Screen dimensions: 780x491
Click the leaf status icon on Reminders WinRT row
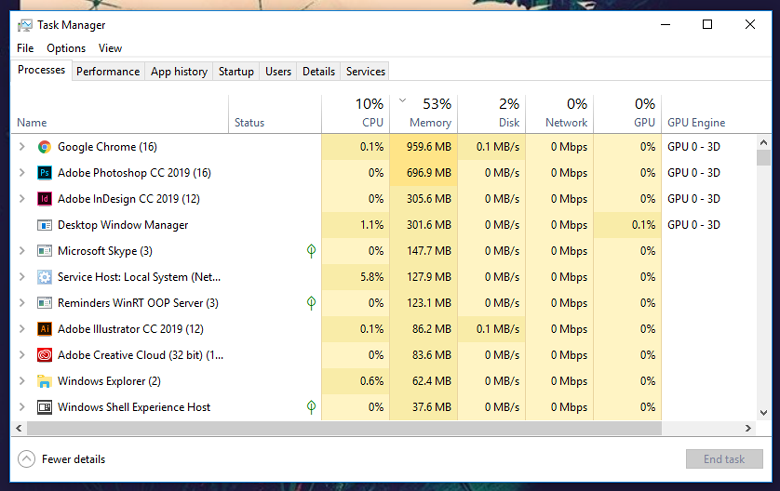311,303
